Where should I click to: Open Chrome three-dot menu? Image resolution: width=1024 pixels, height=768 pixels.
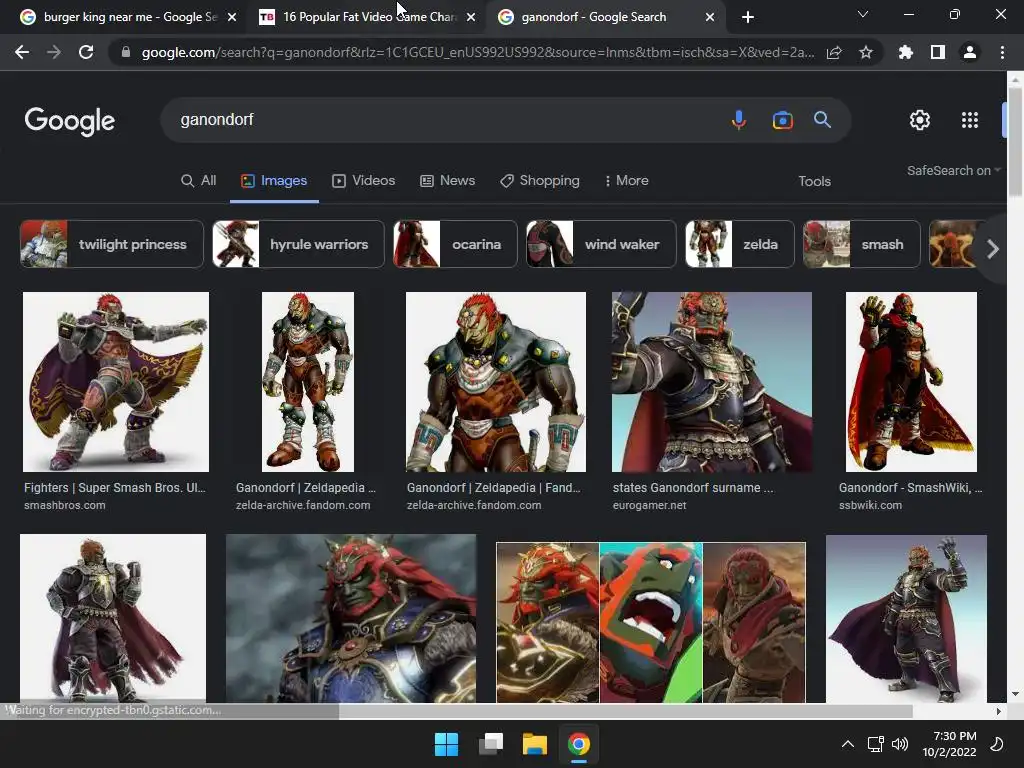click(x=1002, y=52)
